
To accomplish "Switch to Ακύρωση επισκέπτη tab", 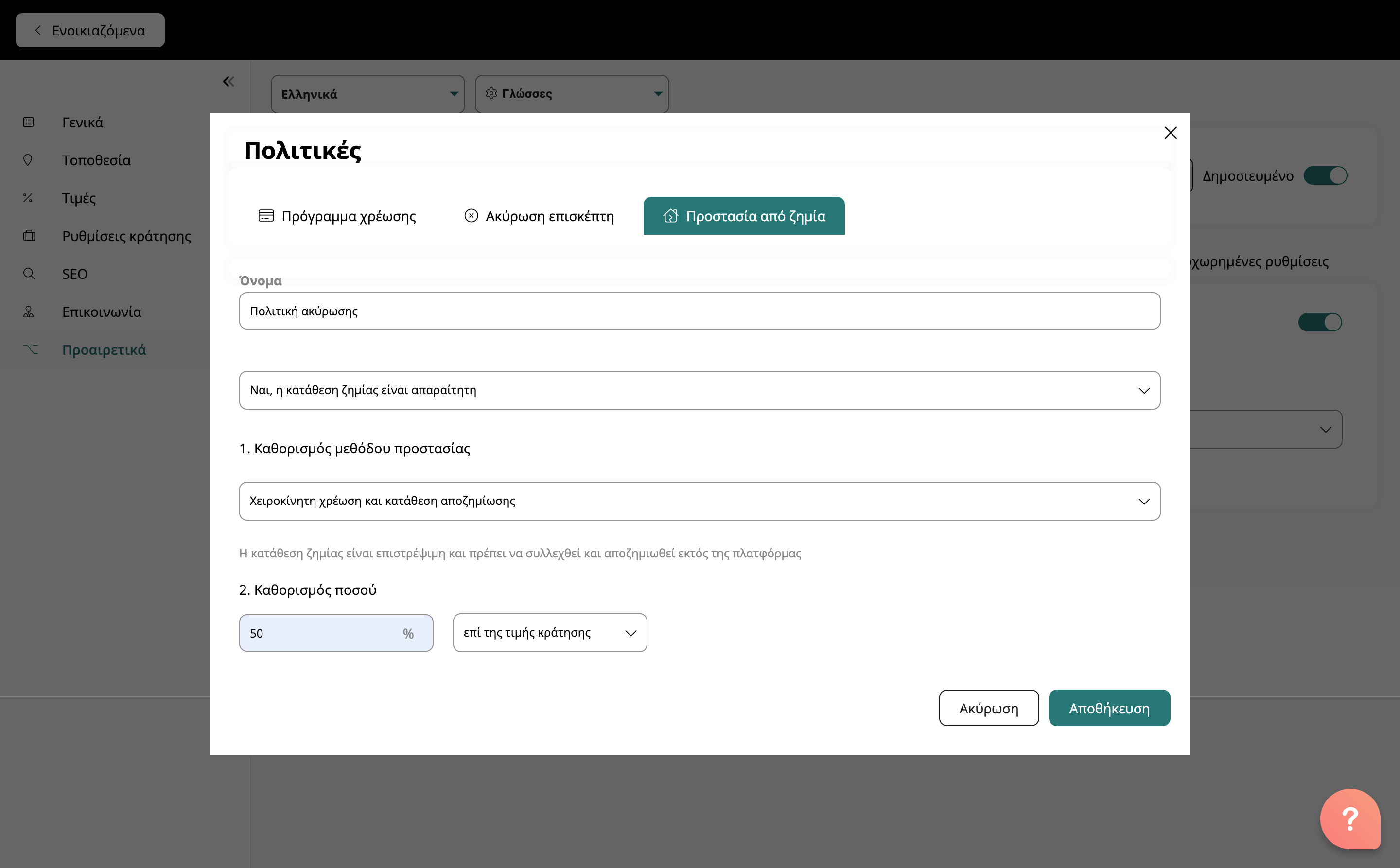I will 539,216.
